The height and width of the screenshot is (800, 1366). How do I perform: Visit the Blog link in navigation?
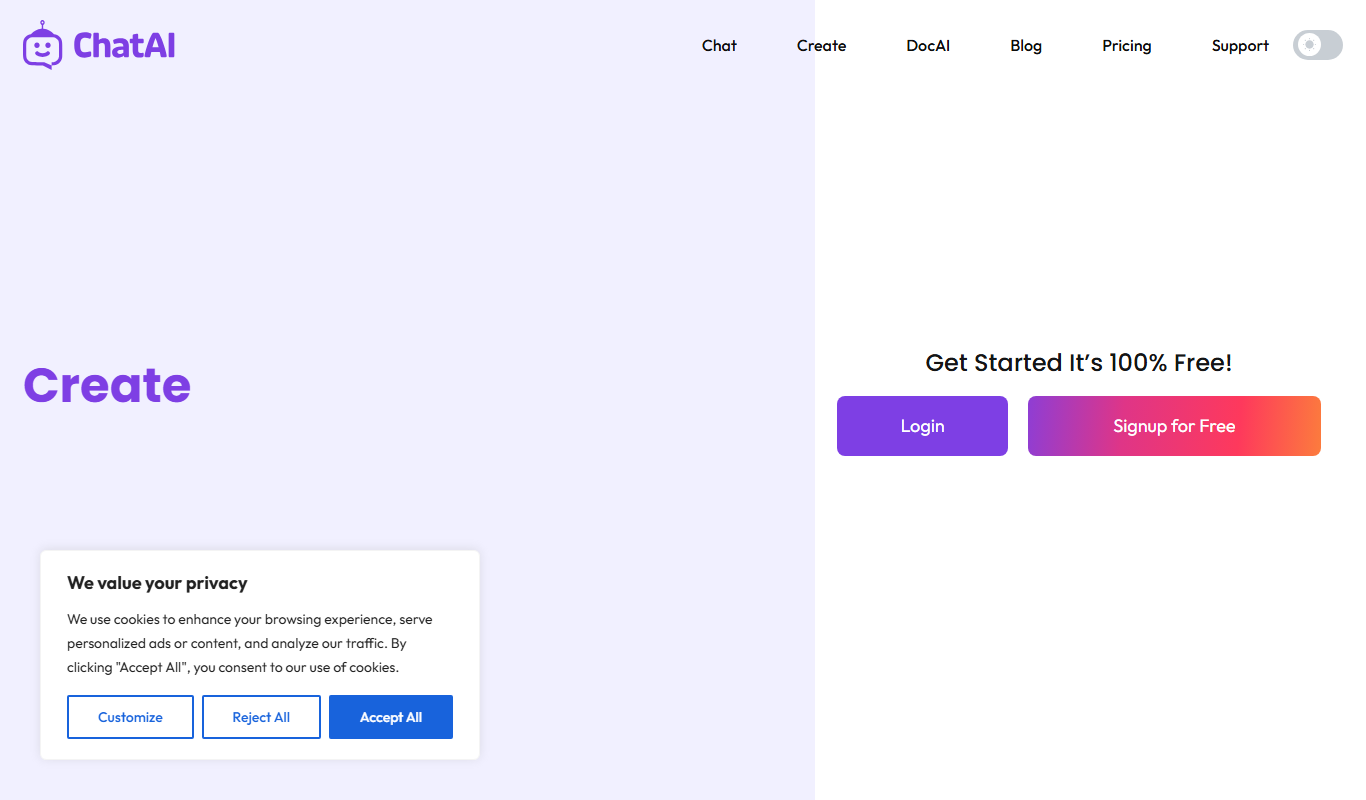click(1026, 46)
